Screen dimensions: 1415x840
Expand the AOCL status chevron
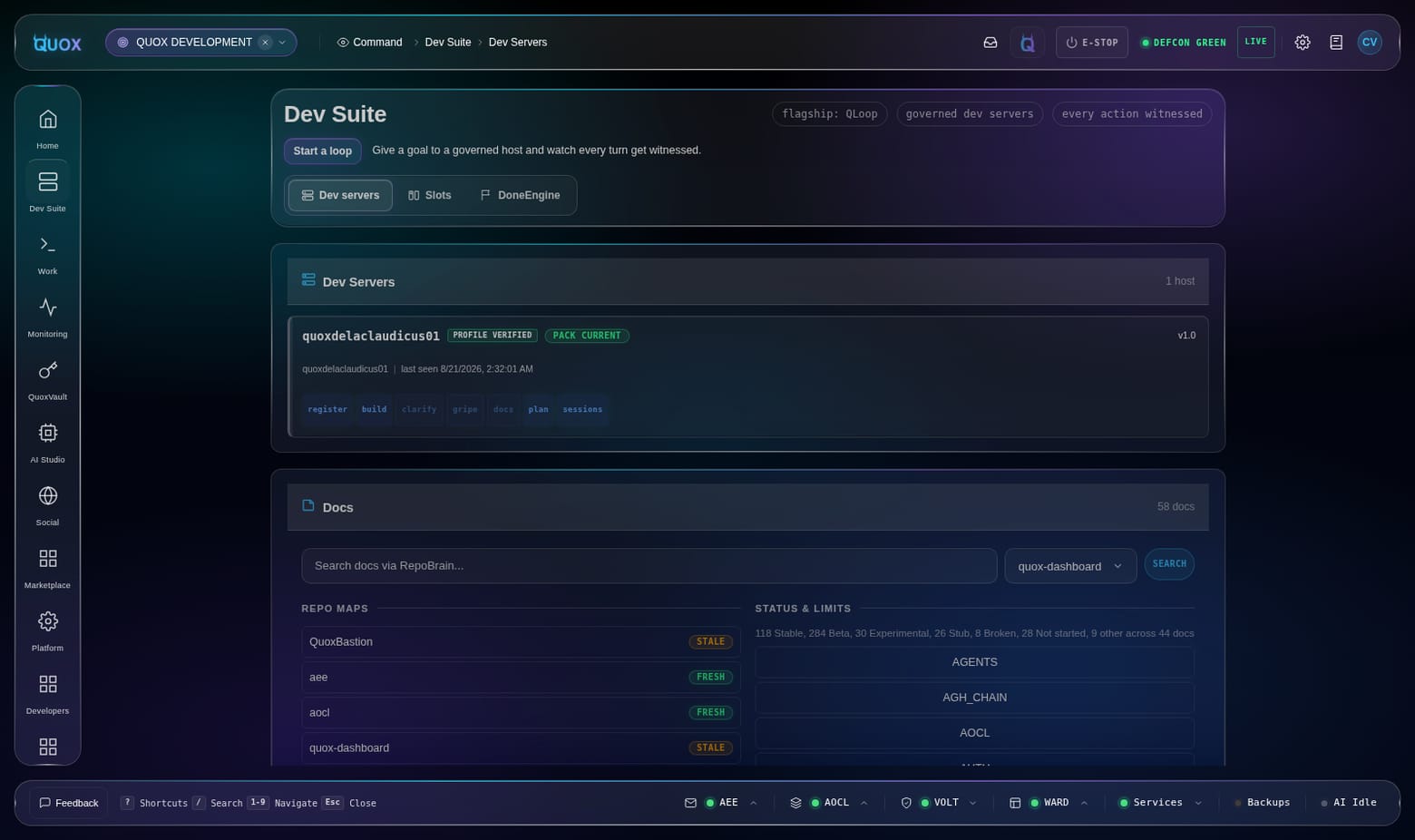pos(864,803)
